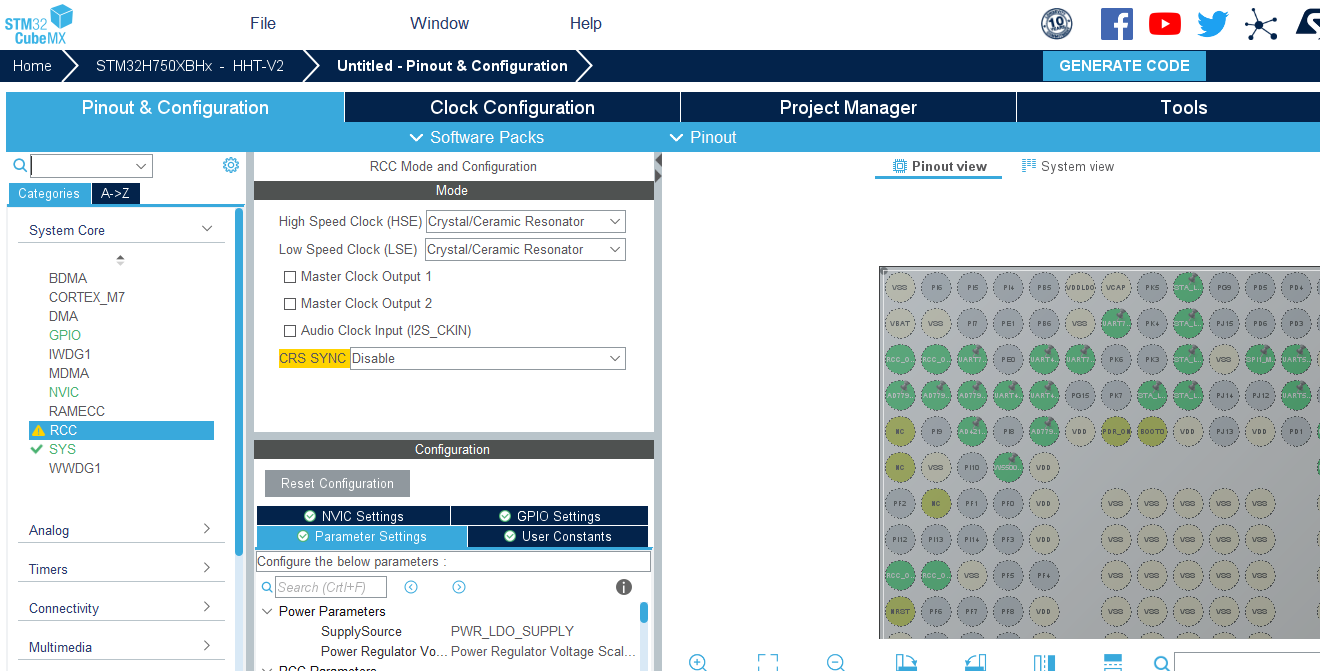Open the Software Packs dropdown
Viewport: 1320px width, 671px height.
tap(477, 137)
